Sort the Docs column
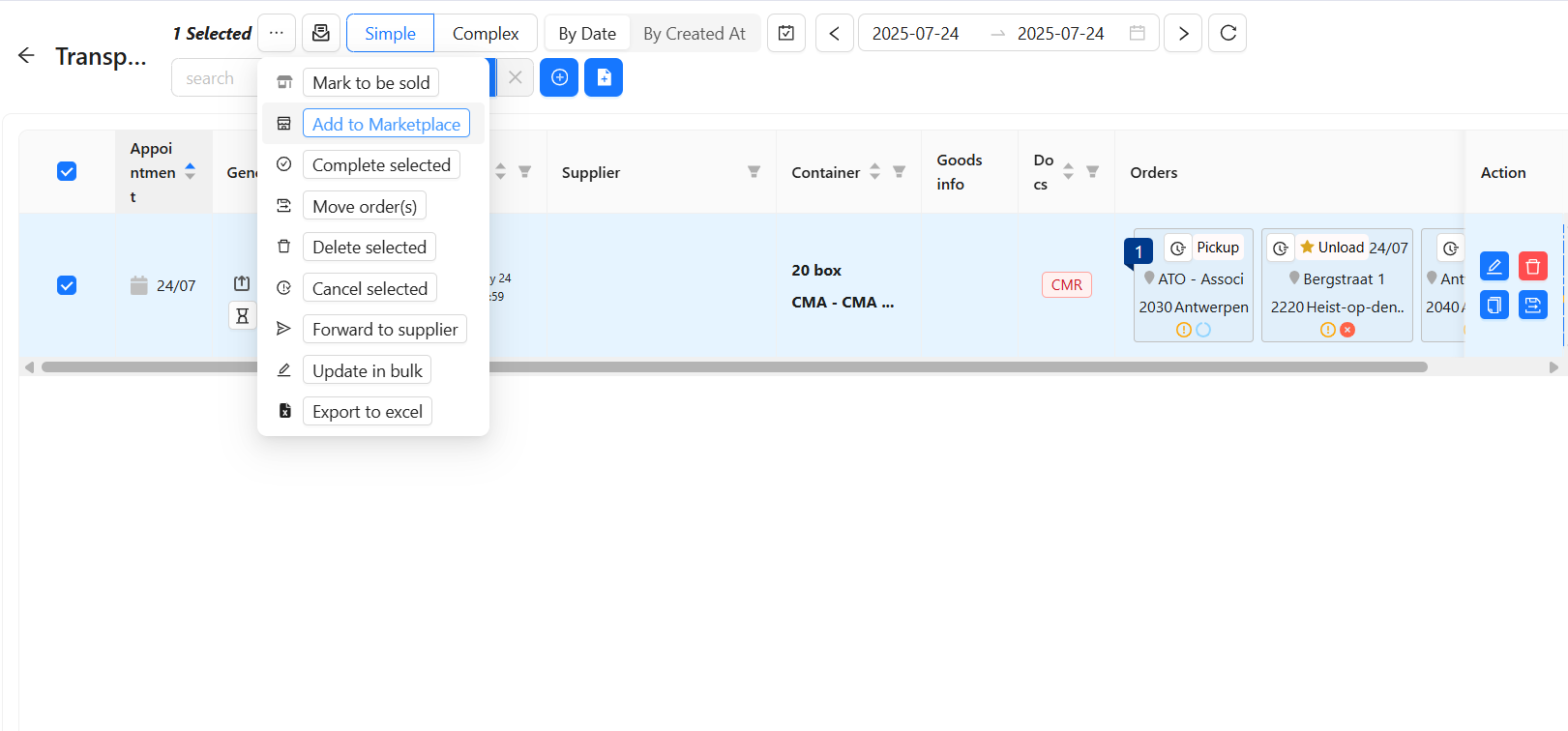Image resolution: width=1568 pixels, height=731 pixels. pyautogui.click(x=1068, y=171)
